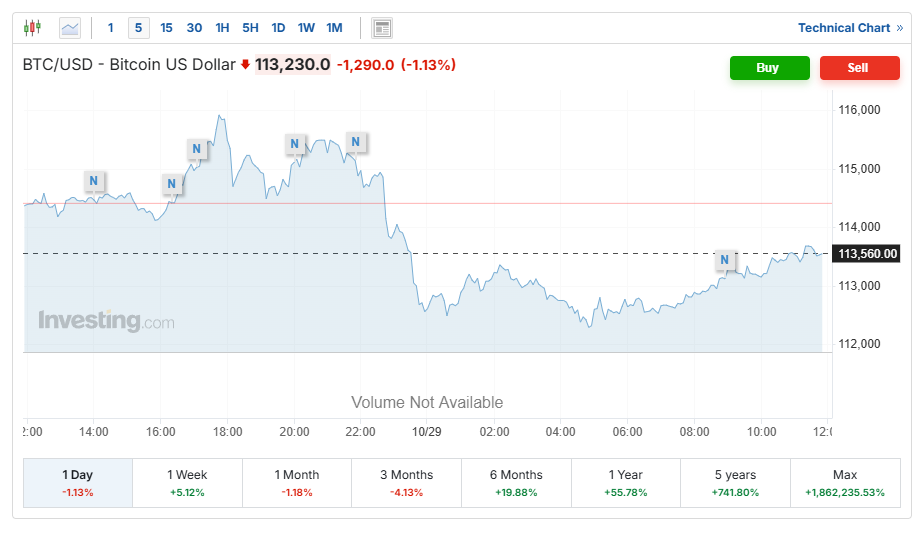Viewport: 922px width, 542px height.
Task: Expand the Technical Chart link arrow
Action: (899, 28)
